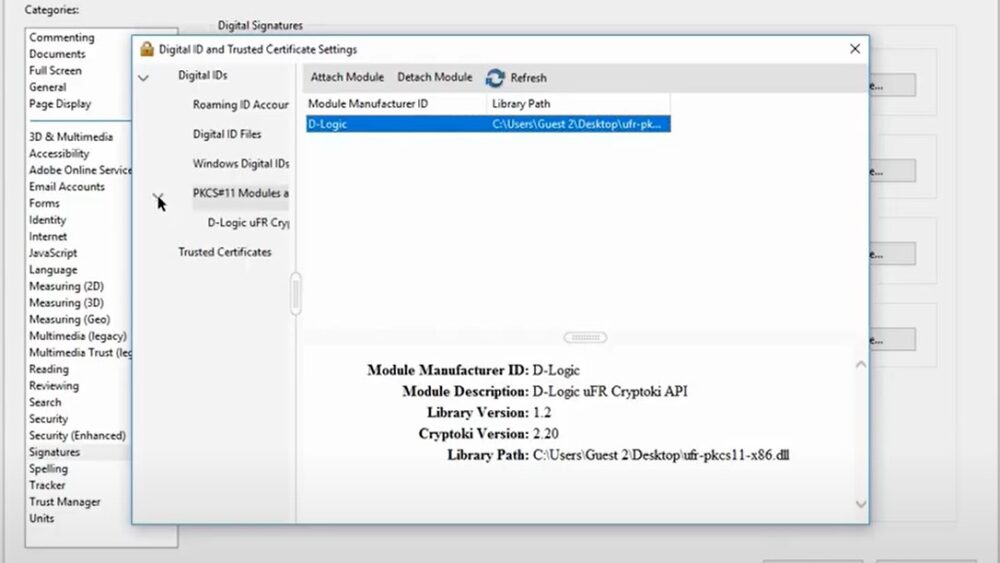Select Full Screen category in Preferences
The height and width of the screenshot is (563, 1000).
click(55, 71)
